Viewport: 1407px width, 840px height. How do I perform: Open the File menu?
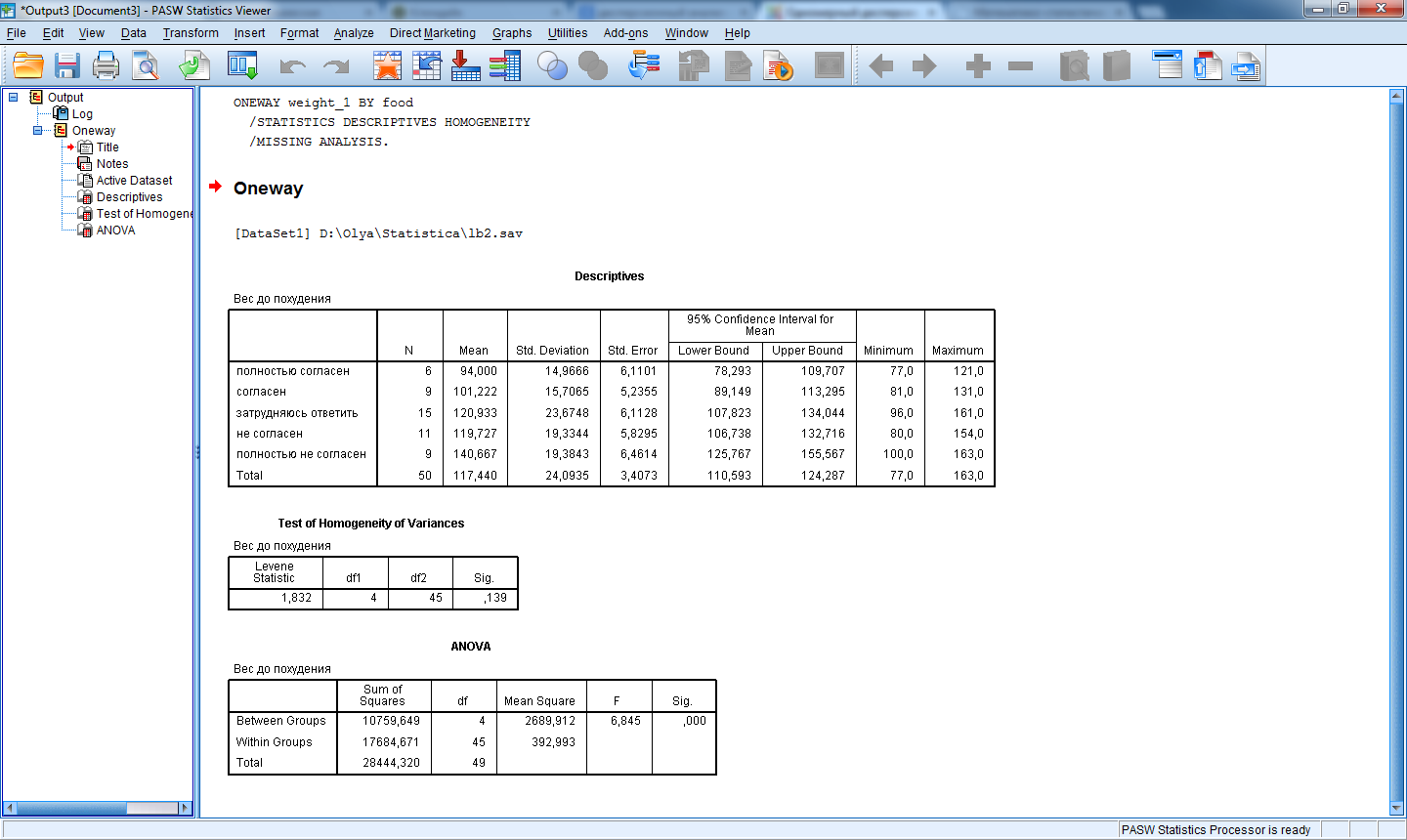[x=17, y=33]
